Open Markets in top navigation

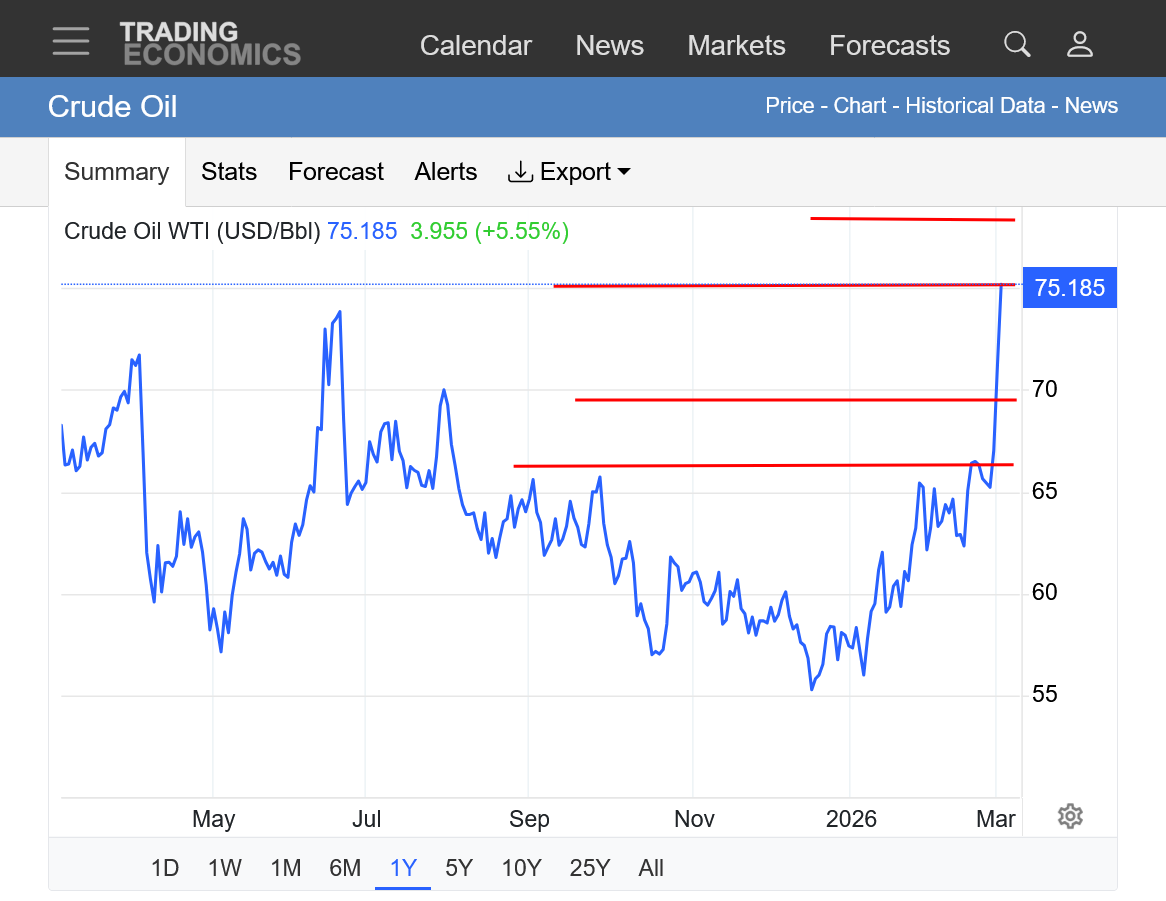(737, 46)
